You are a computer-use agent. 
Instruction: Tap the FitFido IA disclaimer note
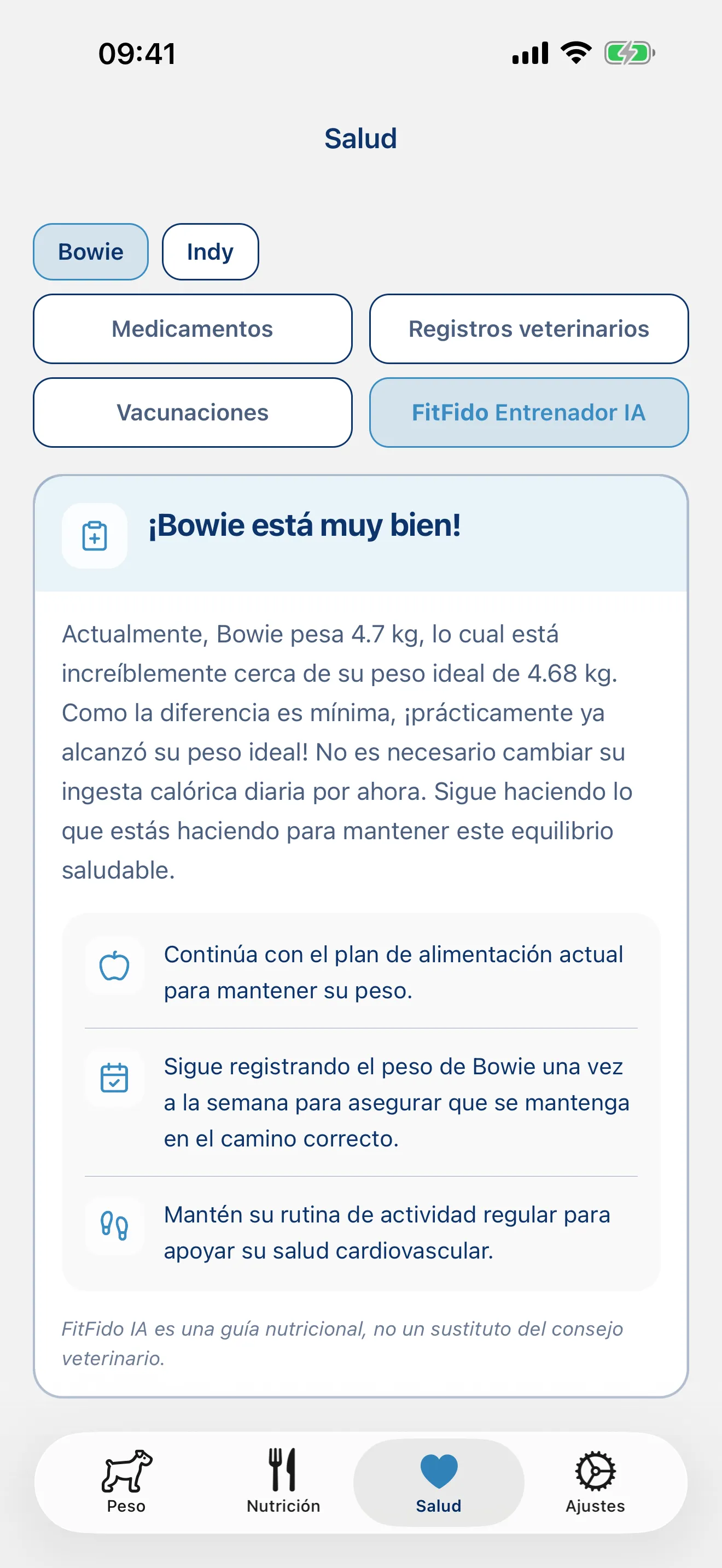[x=342, y=1343]
